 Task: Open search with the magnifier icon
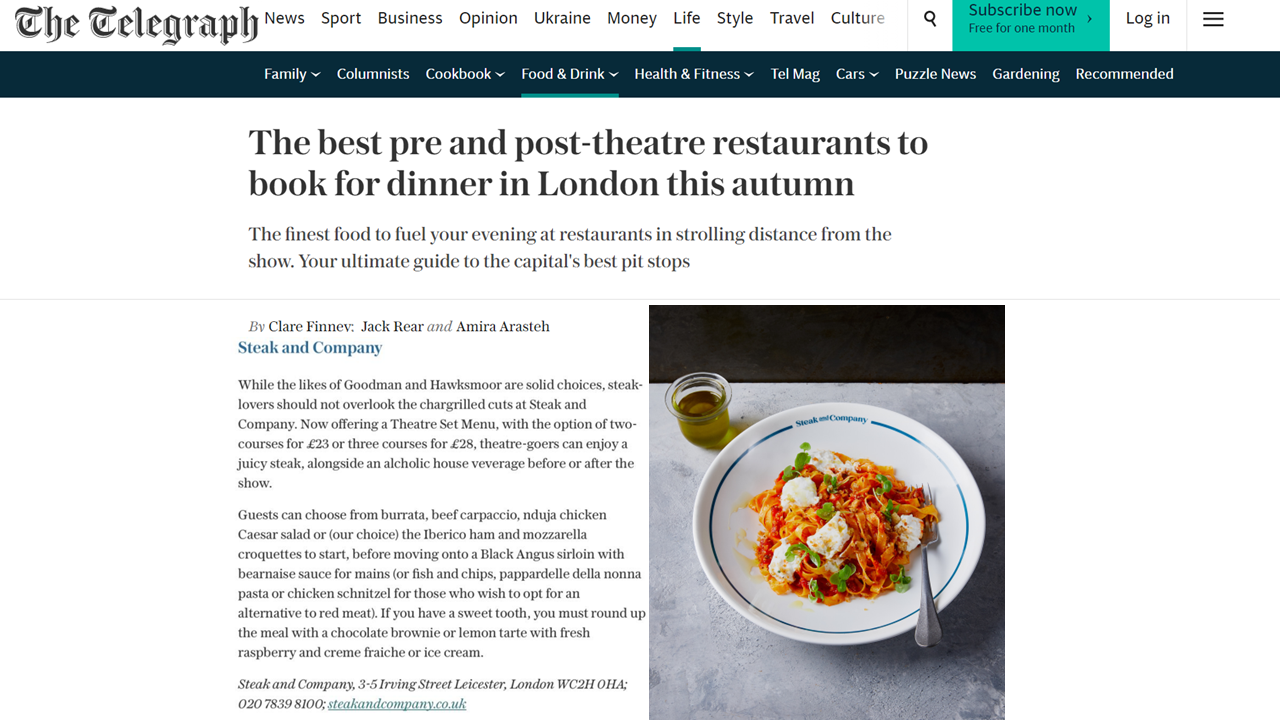tap(930, 19)
